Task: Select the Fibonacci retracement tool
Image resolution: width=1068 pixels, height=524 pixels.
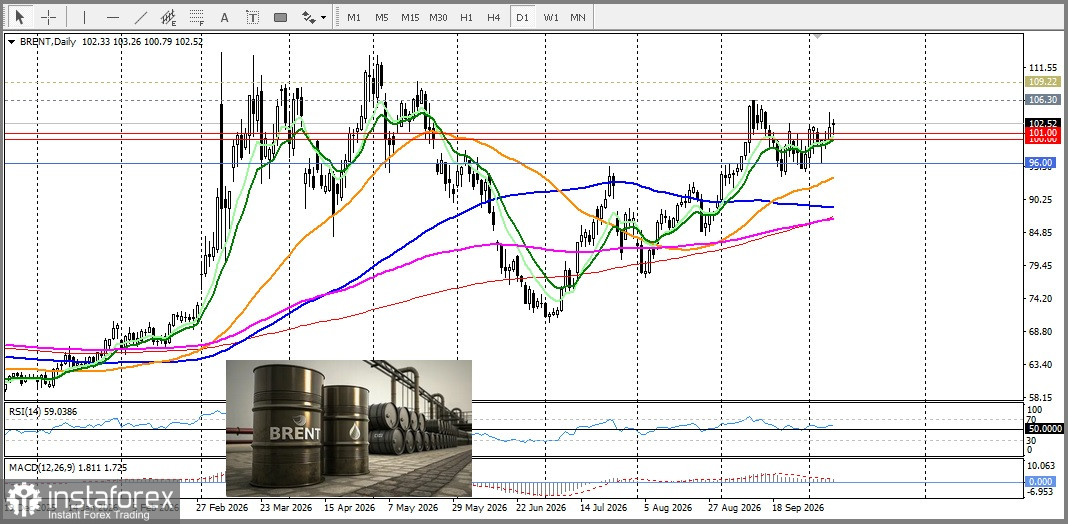Action: click(197, 16)
